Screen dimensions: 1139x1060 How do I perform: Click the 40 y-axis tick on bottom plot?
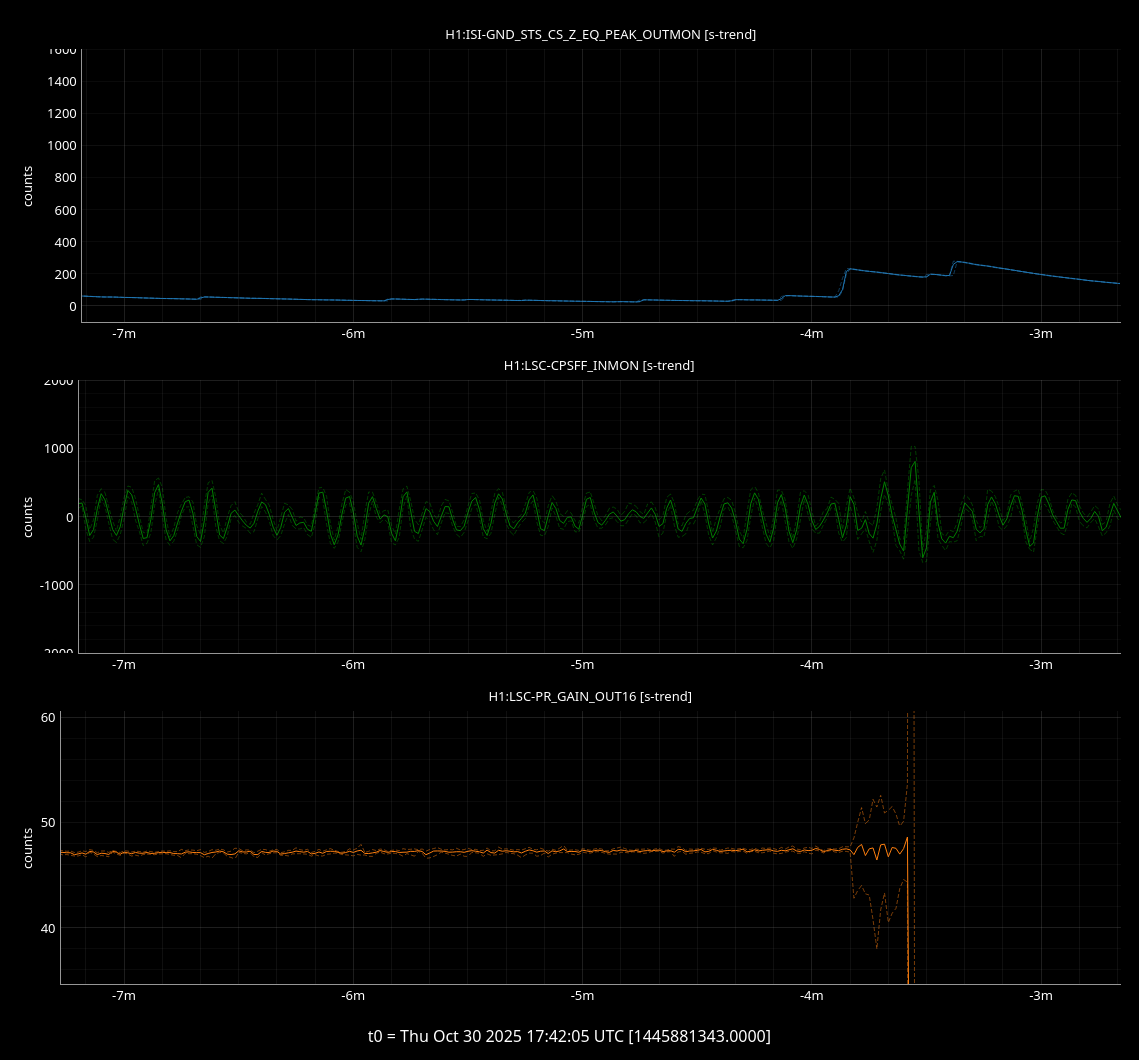coord(46,928)
